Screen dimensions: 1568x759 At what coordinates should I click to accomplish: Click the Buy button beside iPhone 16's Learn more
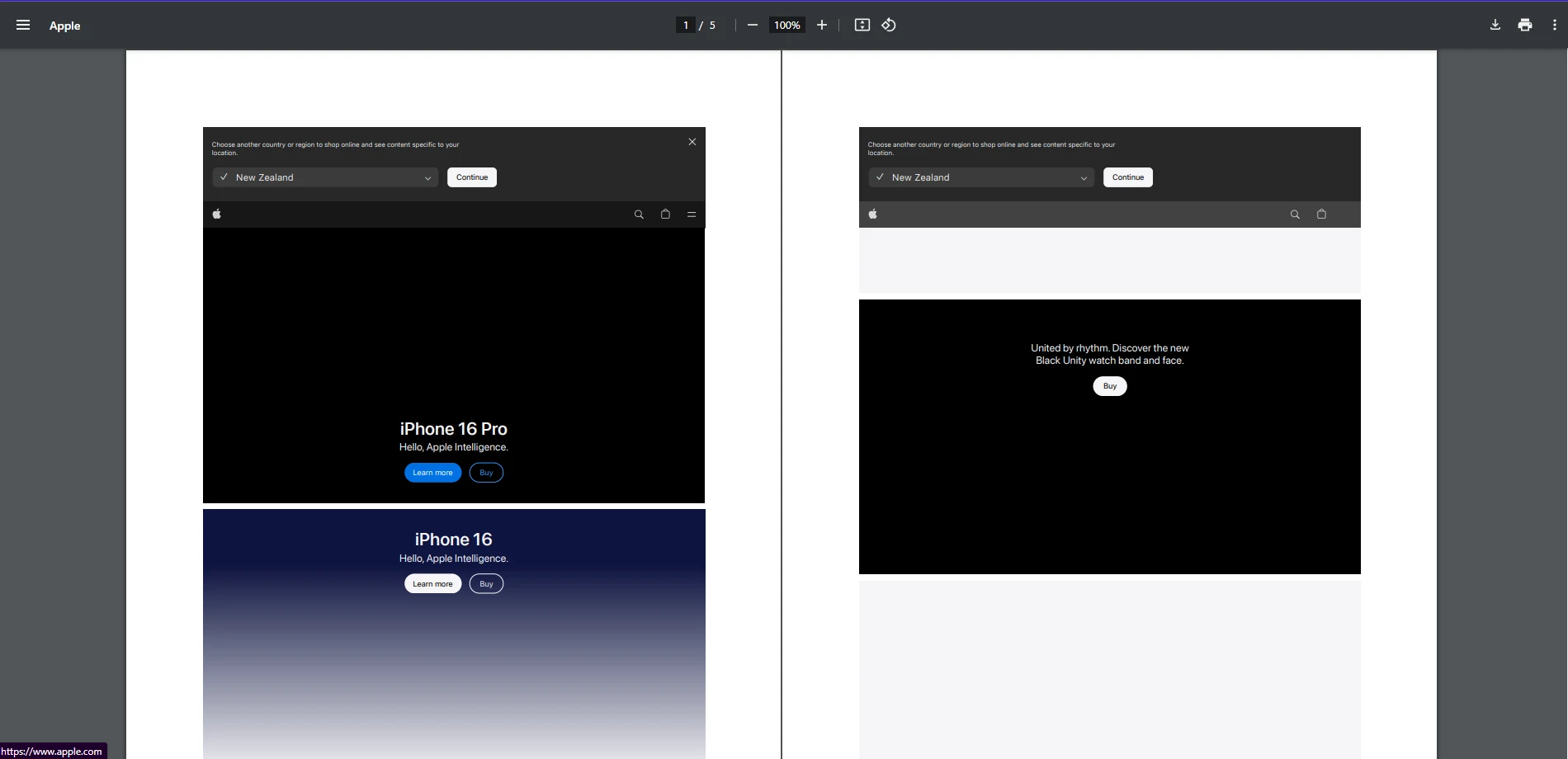click(x=486, y=584)
